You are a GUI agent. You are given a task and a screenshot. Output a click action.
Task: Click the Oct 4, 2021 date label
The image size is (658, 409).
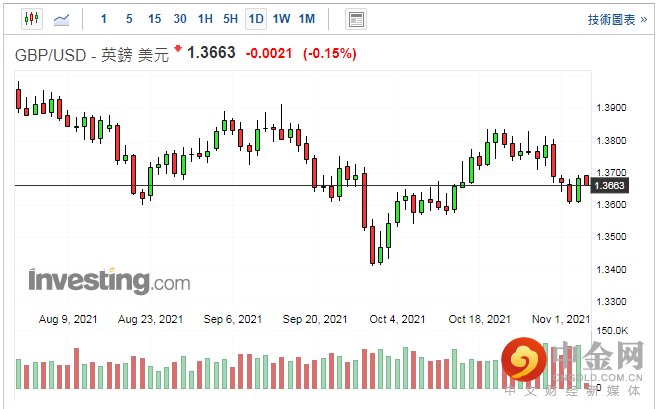click(397, 319)
